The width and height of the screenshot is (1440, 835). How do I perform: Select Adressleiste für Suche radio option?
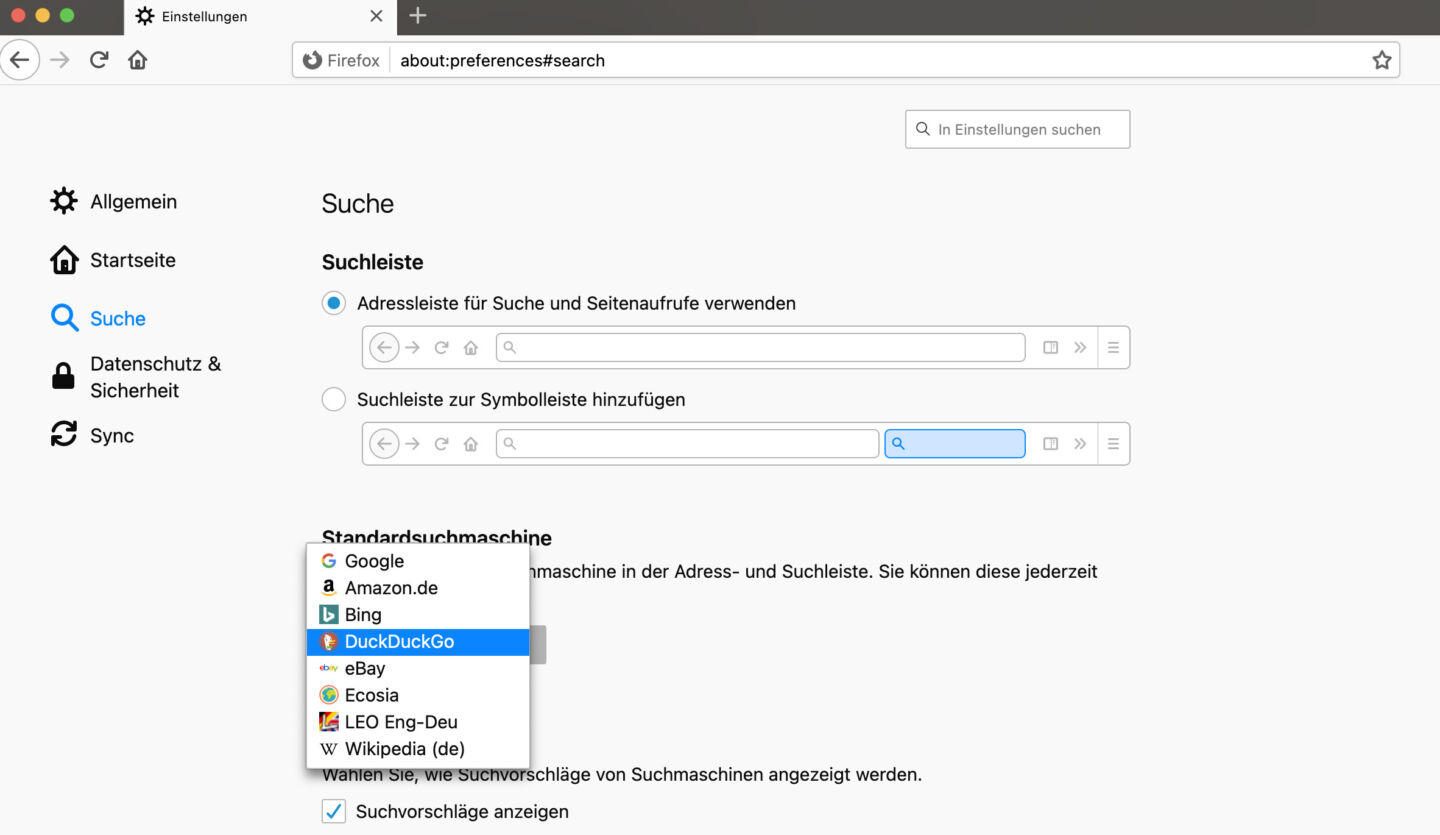tap(334, 303)
